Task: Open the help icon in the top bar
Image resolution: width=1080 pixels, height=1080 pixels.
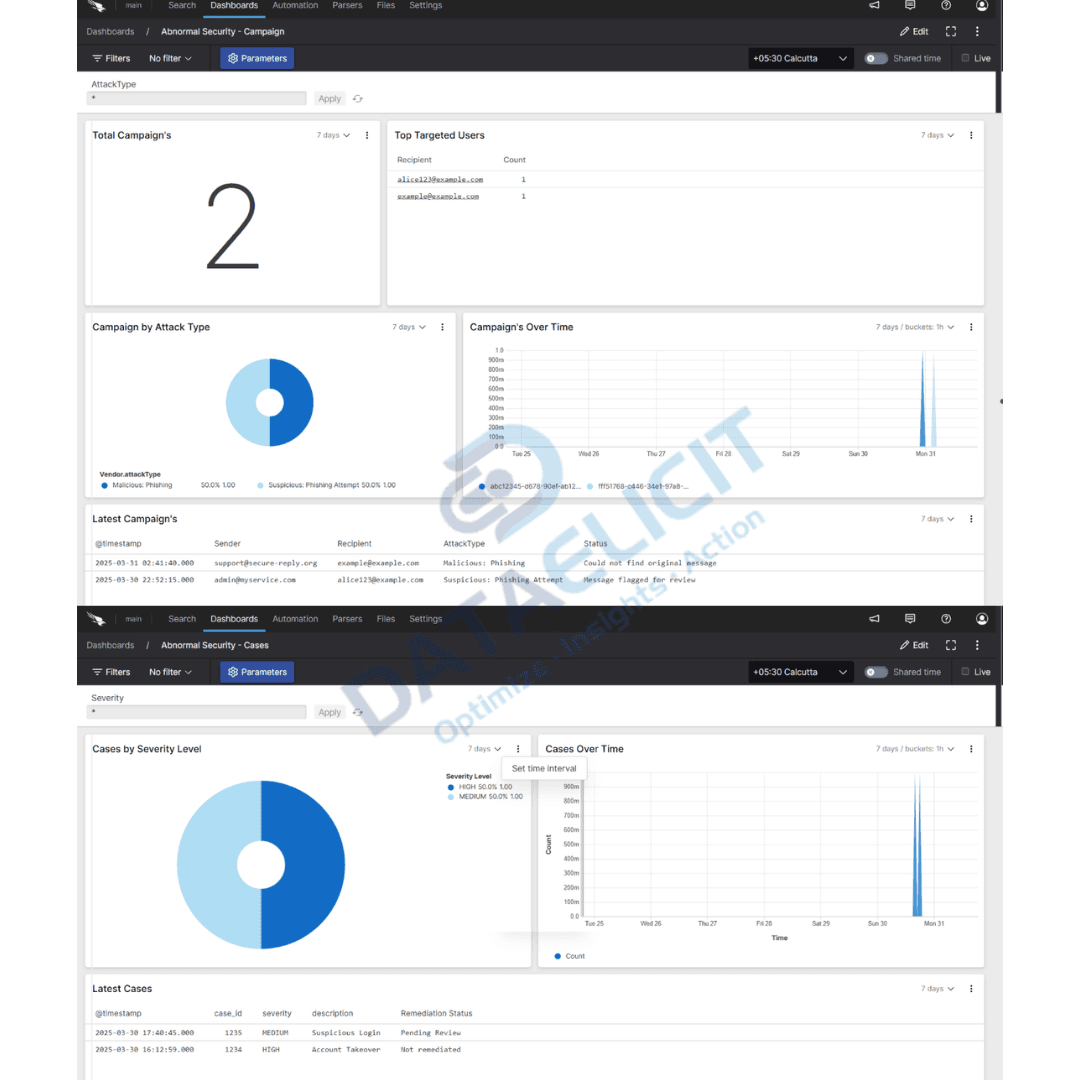Action: coord(945,6)
